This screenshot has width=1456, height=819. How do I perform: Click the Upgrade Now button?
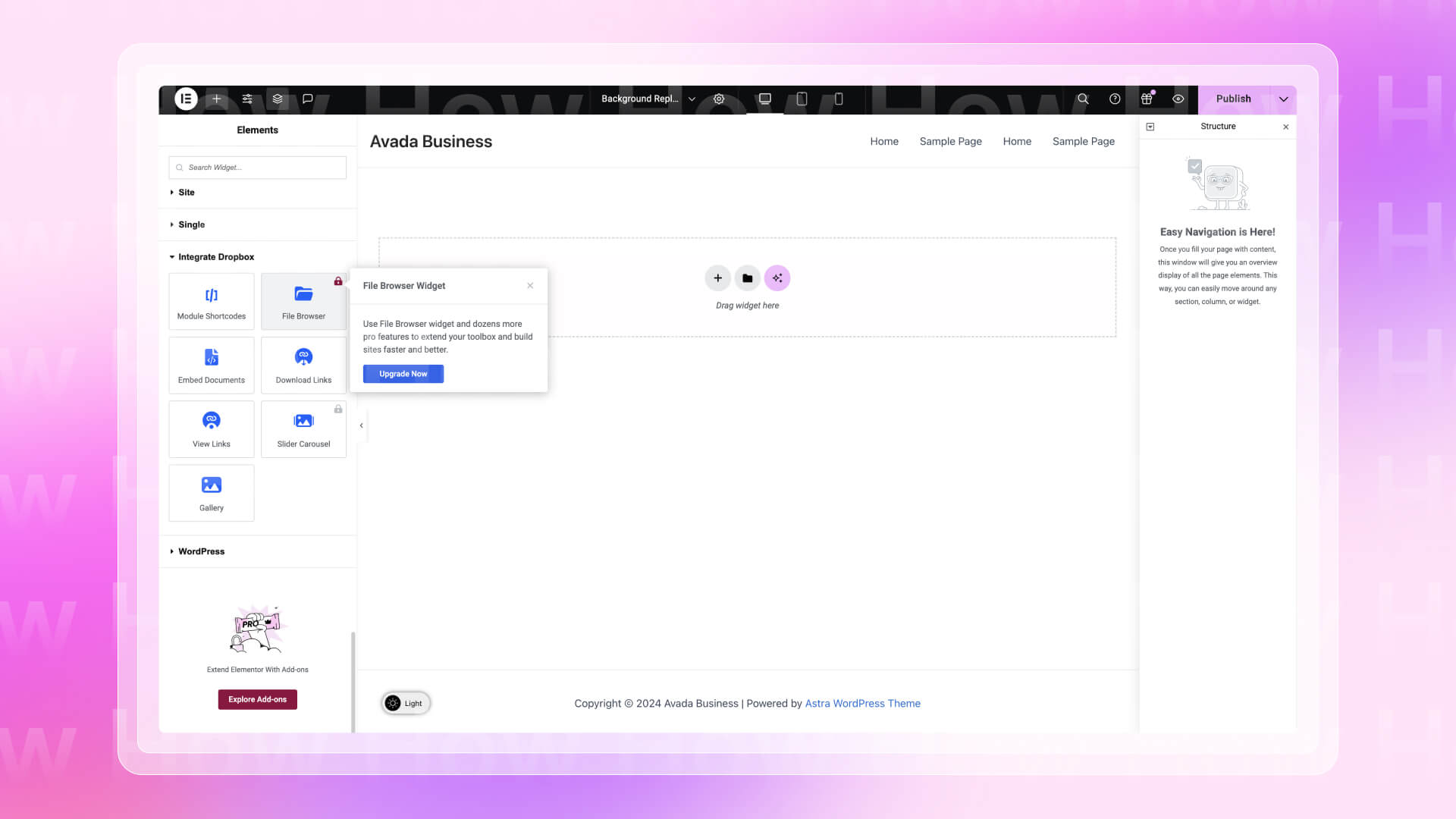(403, 373)
